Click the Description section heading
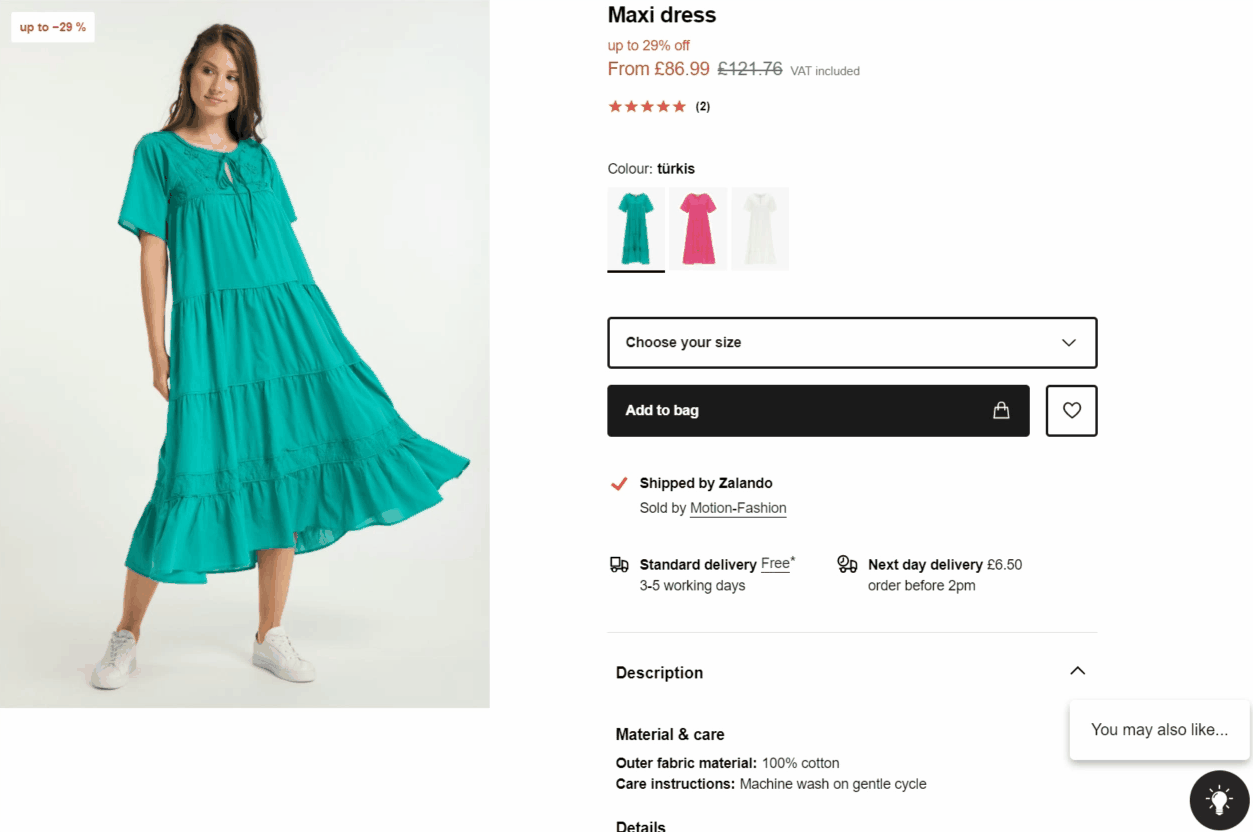 point(659,673)
